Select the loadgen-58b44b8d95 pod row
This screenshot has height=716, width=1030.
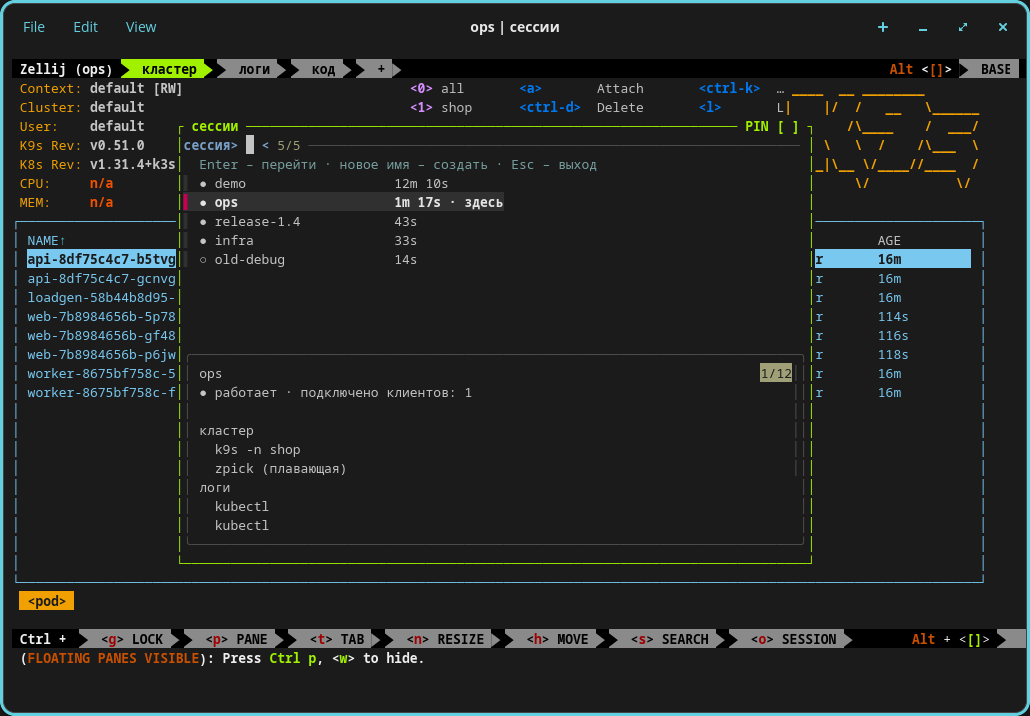pos(101,298)
